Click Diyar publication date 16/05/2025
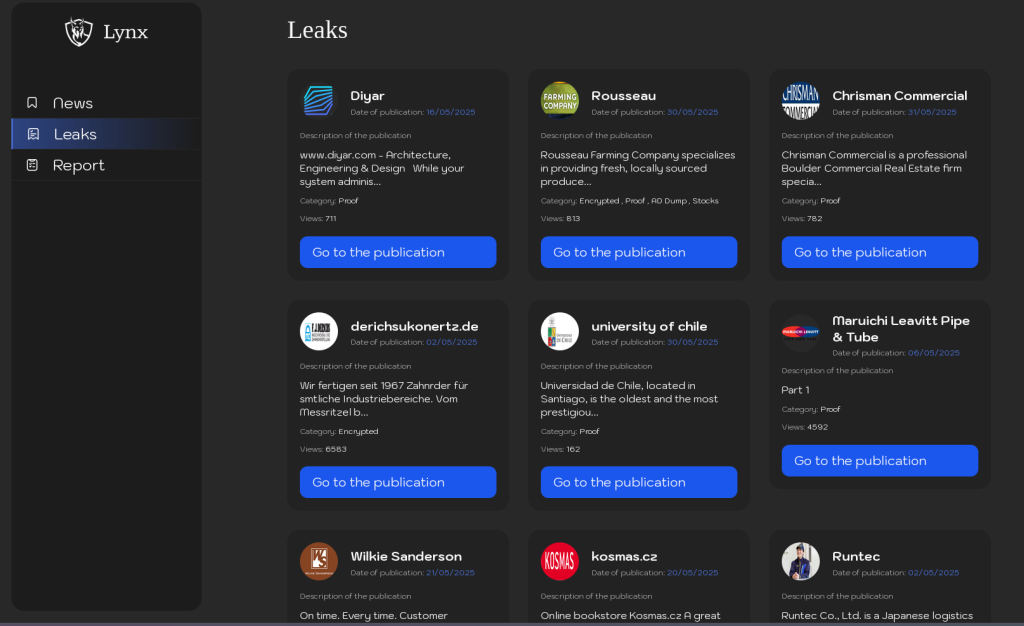 [x=451, y=112]
